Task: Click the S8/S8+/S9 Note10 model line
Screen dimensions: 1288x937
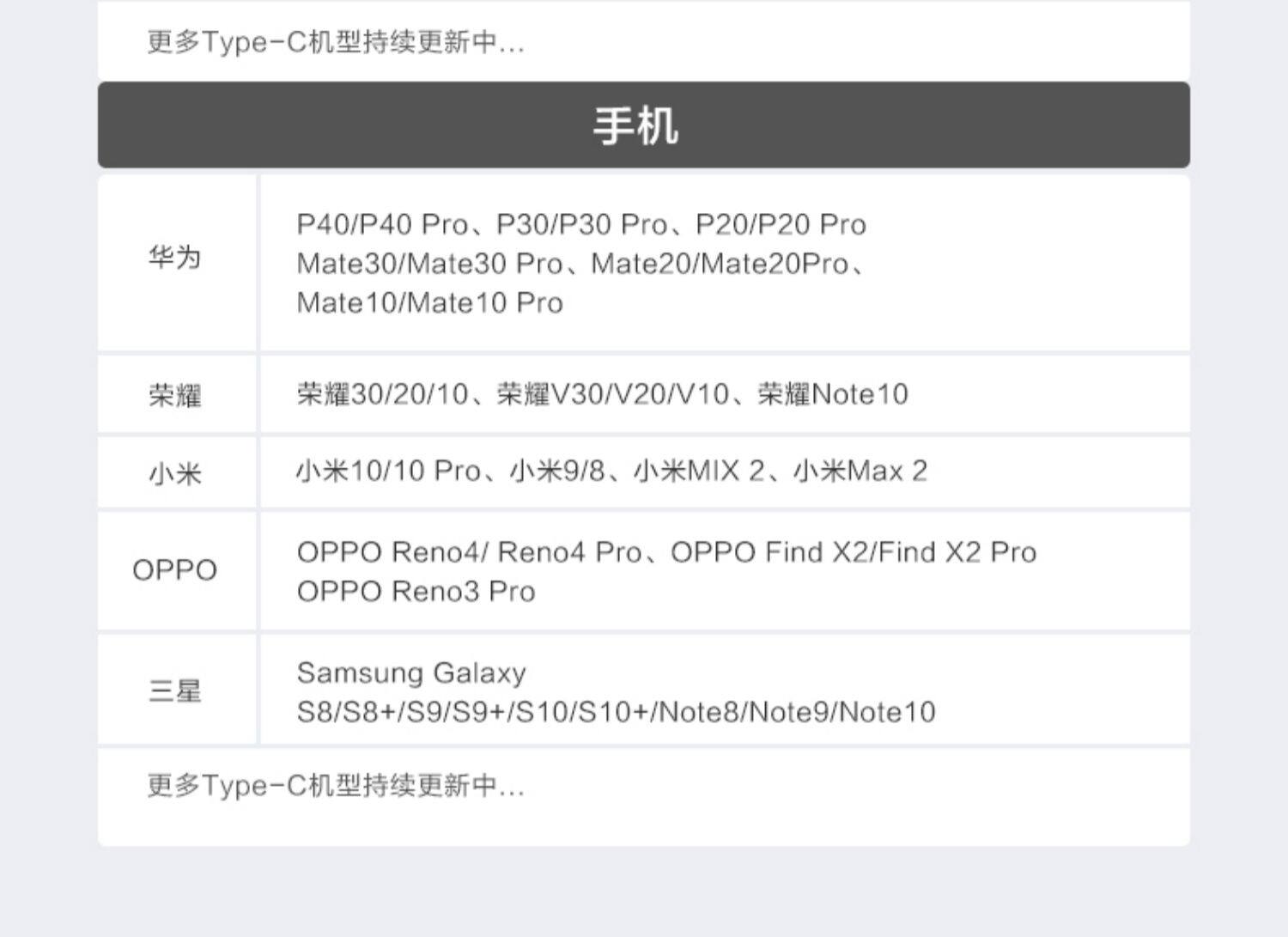Action: click(x=616, y=712)
